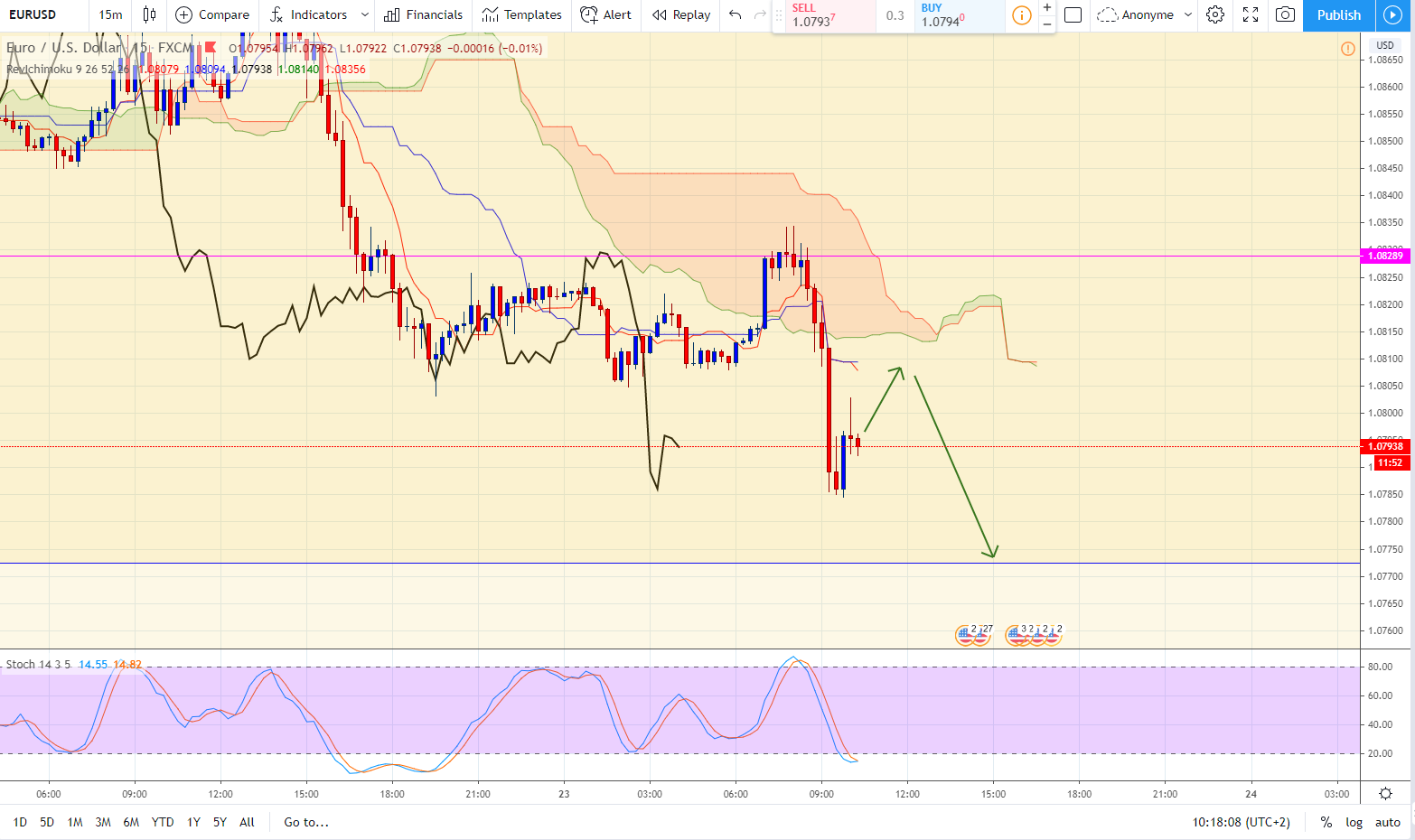This screenshot has height=840, width=1415.
Task: Click the orange info icon beside BUY
Action: click(x=1021, y=15)
